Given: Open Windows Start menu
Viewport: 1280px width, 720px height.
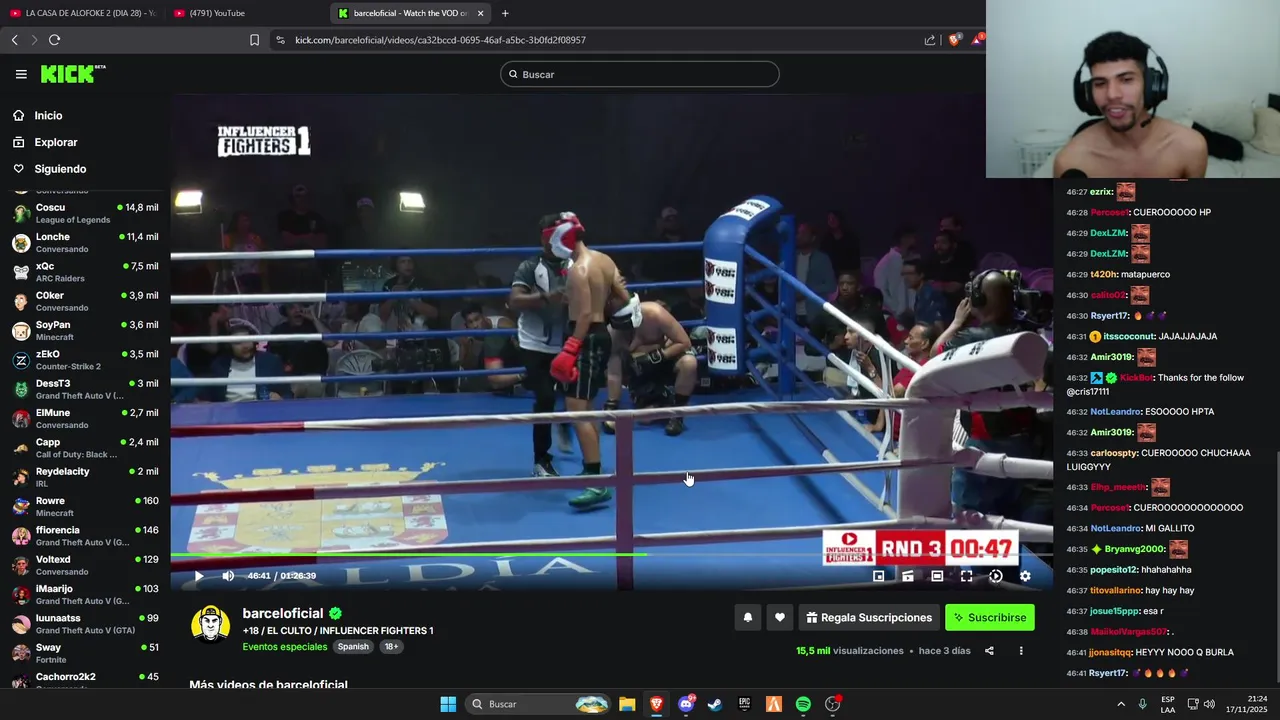Looking at the screenshot, I should tap(448, 704).
